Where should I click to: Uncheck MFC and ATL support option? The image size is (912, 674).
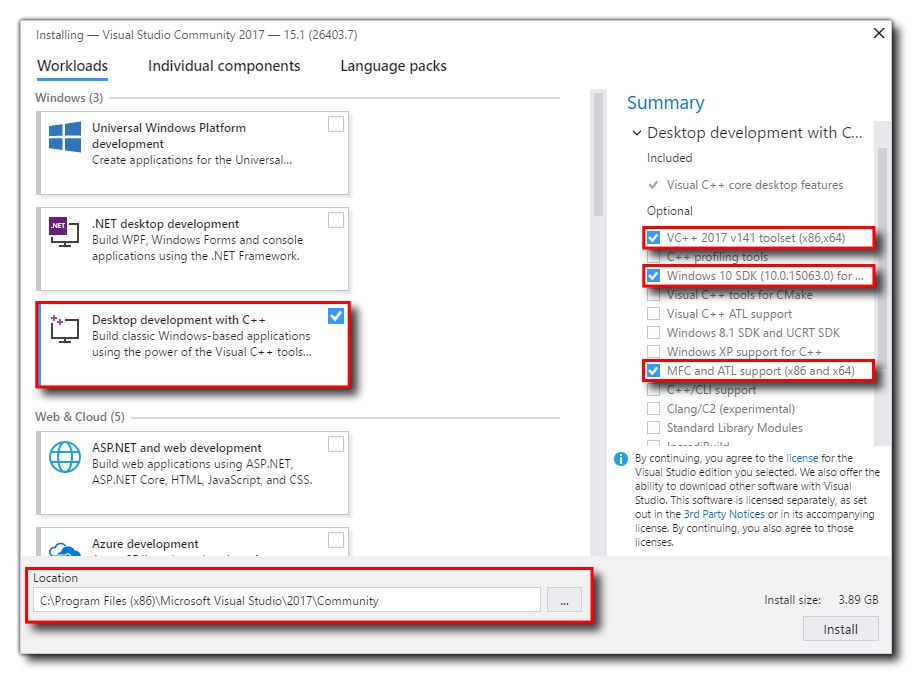pyautogui.click(x=653, y=371)
